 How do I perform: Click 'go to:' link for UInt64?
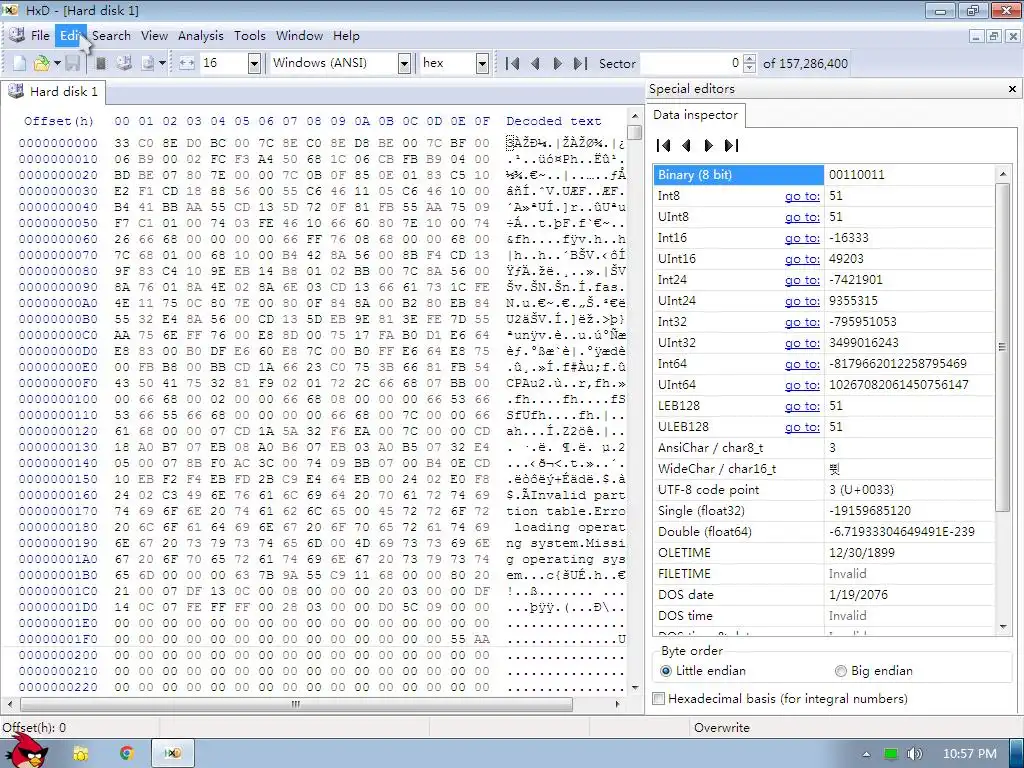tap(802, 385)
